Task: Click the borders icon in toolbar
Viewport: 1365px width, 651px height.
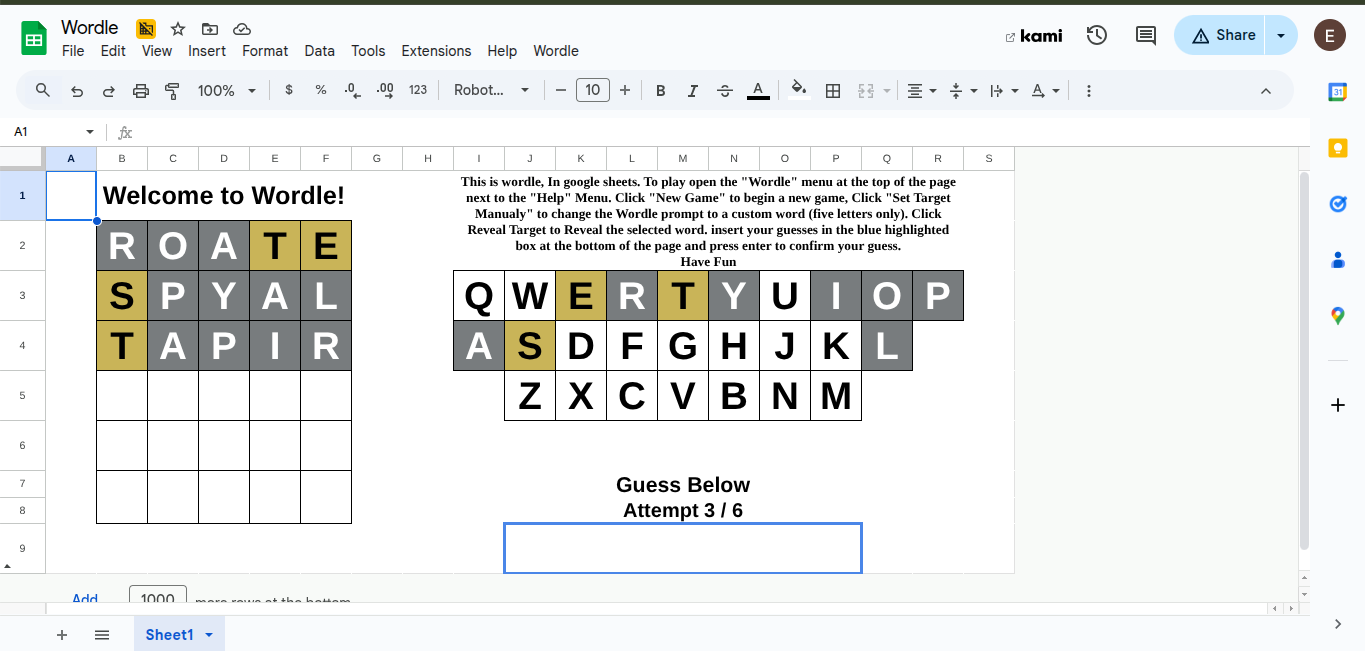Action: [832, 91]
